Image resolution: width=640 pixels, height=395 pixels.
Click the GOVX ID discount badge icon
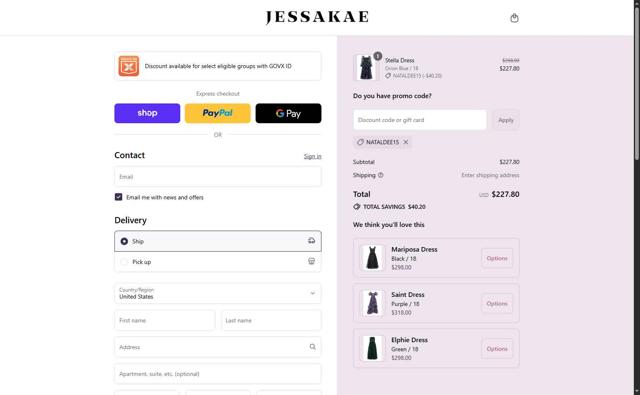coord(129,66)
